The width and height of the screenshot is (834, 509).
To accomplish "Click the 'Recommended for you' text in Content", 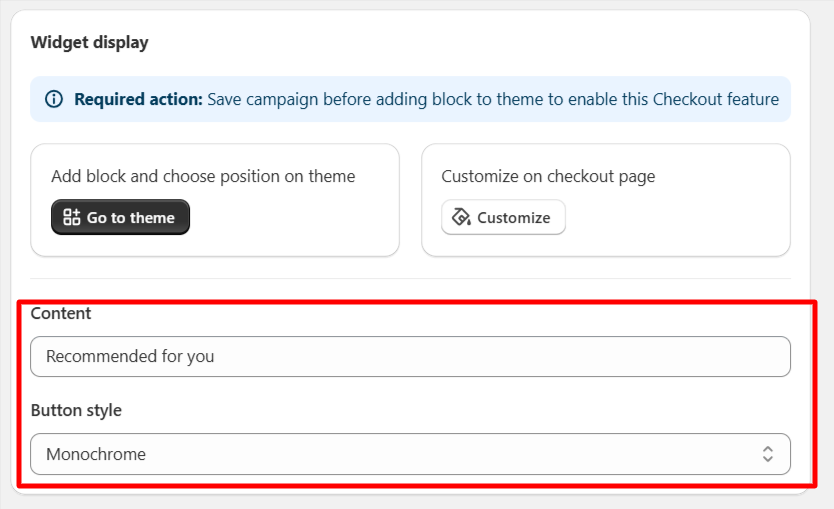I will 130,356.
